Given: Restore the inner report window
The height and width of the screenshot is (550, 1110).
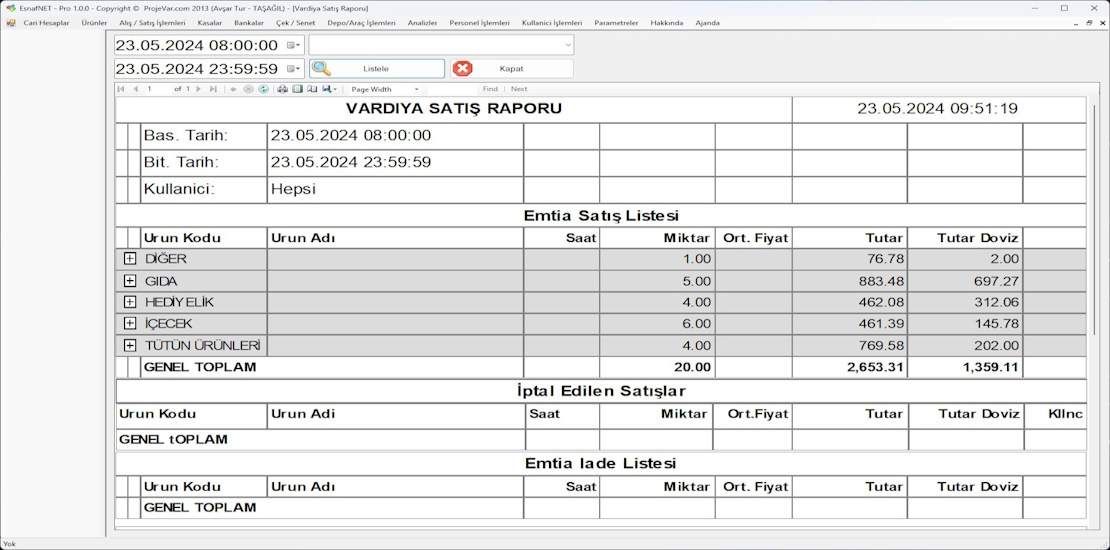Looking at the screenshot, I should [1089, 23].
